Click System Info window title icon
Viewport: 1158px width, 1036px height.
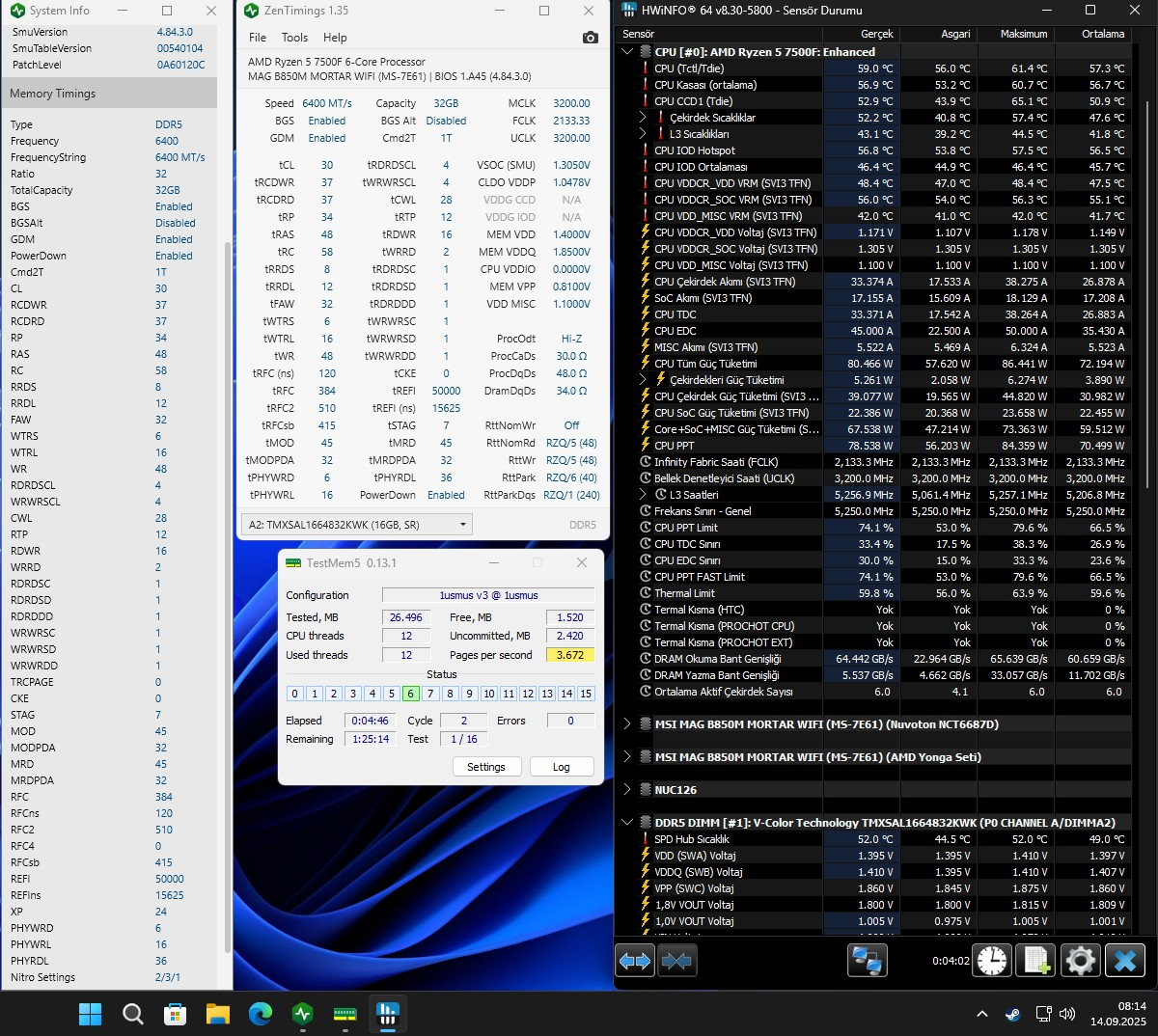pos(16,11)
